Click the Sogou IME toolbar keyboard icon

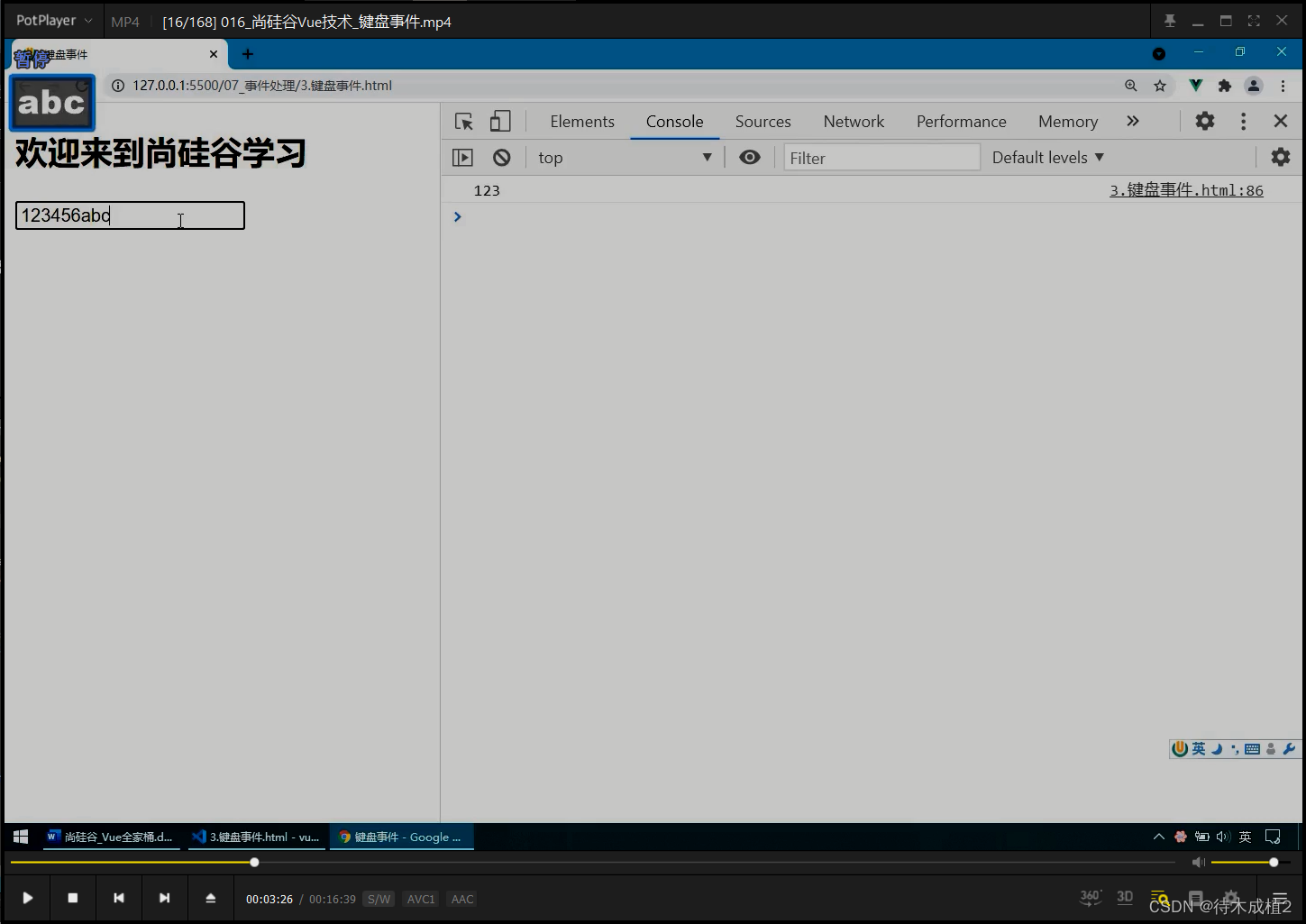[x=1252, y=749]
